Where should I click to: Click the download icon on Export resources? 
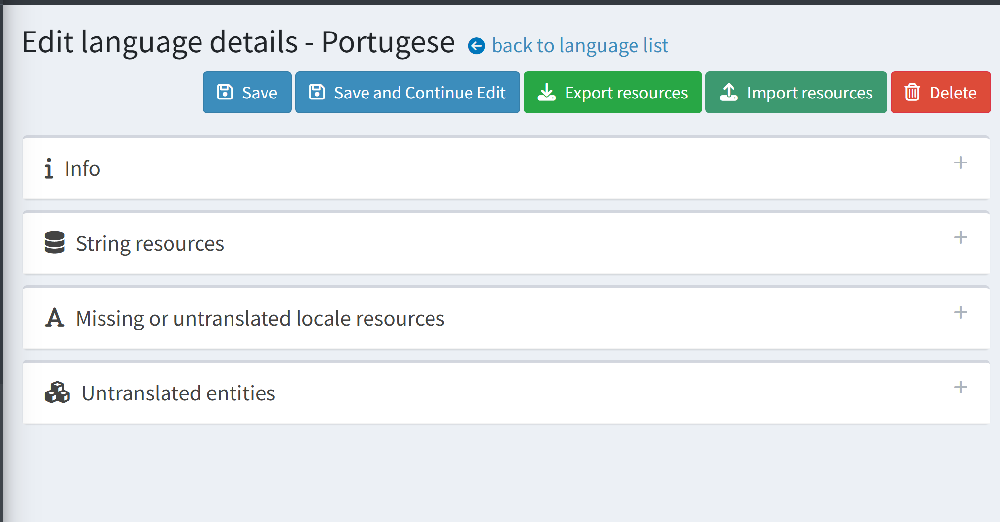547,93
